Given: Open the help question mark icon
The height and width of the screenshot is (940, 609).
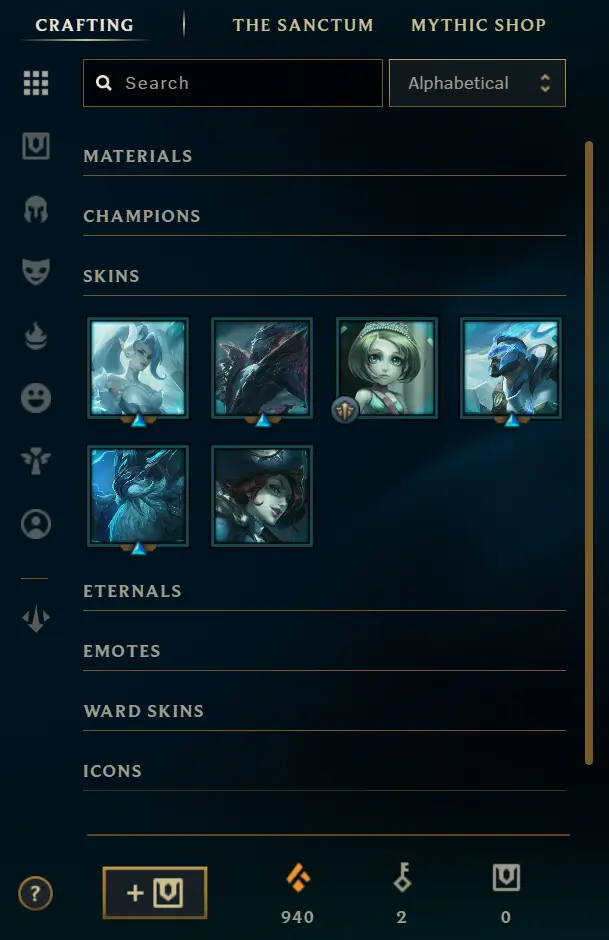Looking at the screenshot, I should [35, 894].
